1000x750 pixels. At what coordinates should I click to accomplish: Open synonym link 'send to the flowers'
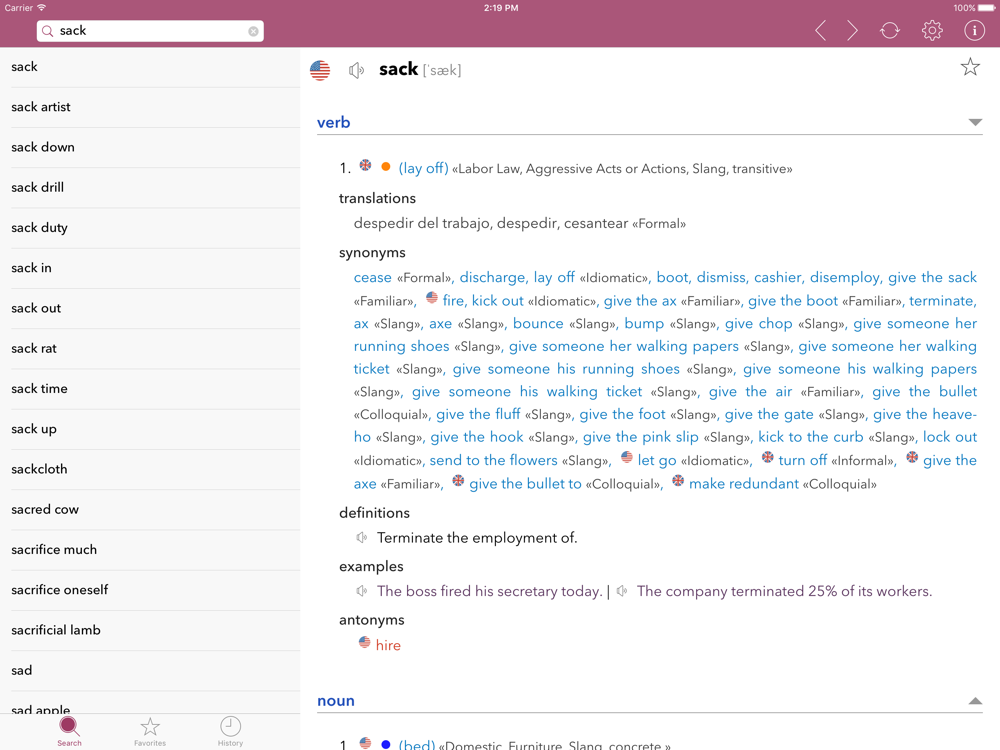pyautogui.click(x=493, y=460)
